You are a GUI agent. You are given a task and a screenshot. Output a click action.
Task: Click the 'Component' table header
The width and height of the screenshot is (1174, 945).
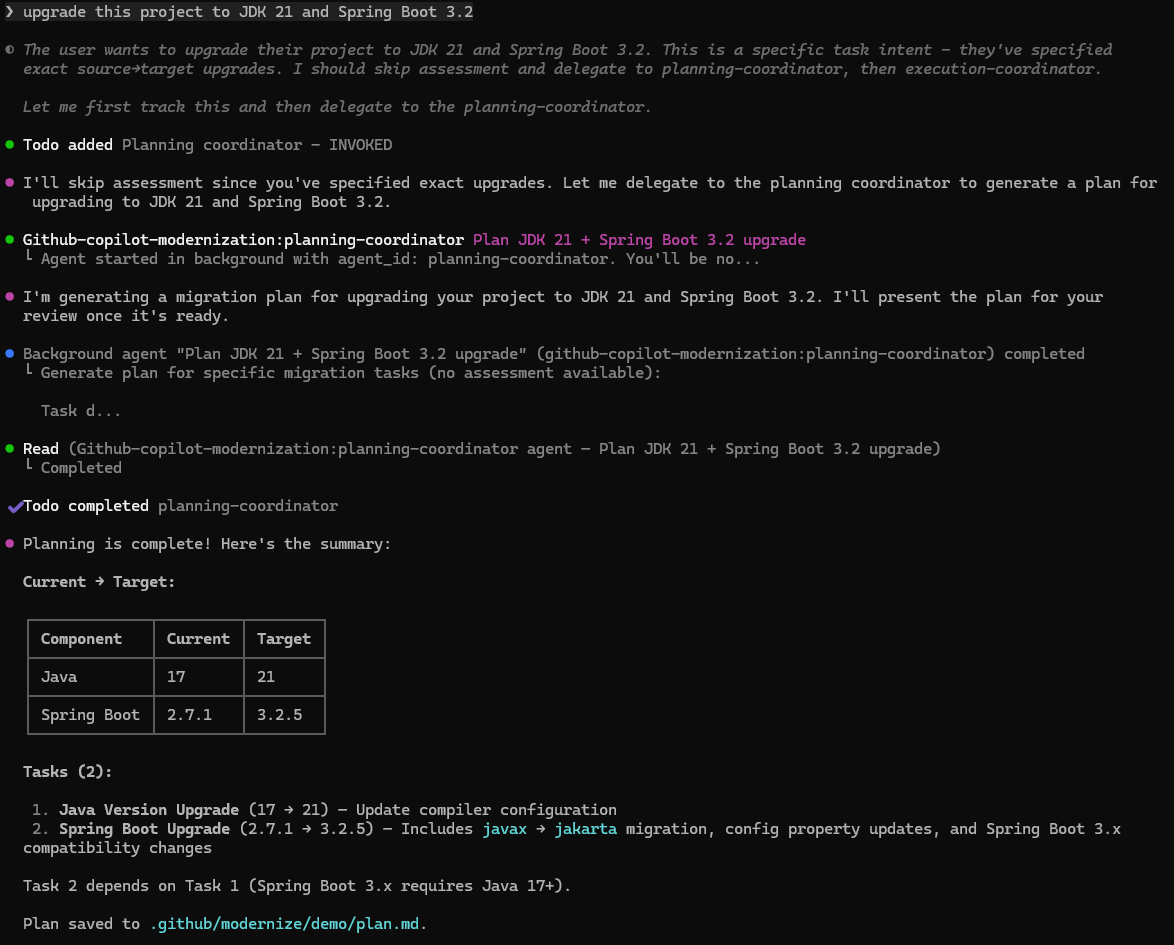point(81,639)
